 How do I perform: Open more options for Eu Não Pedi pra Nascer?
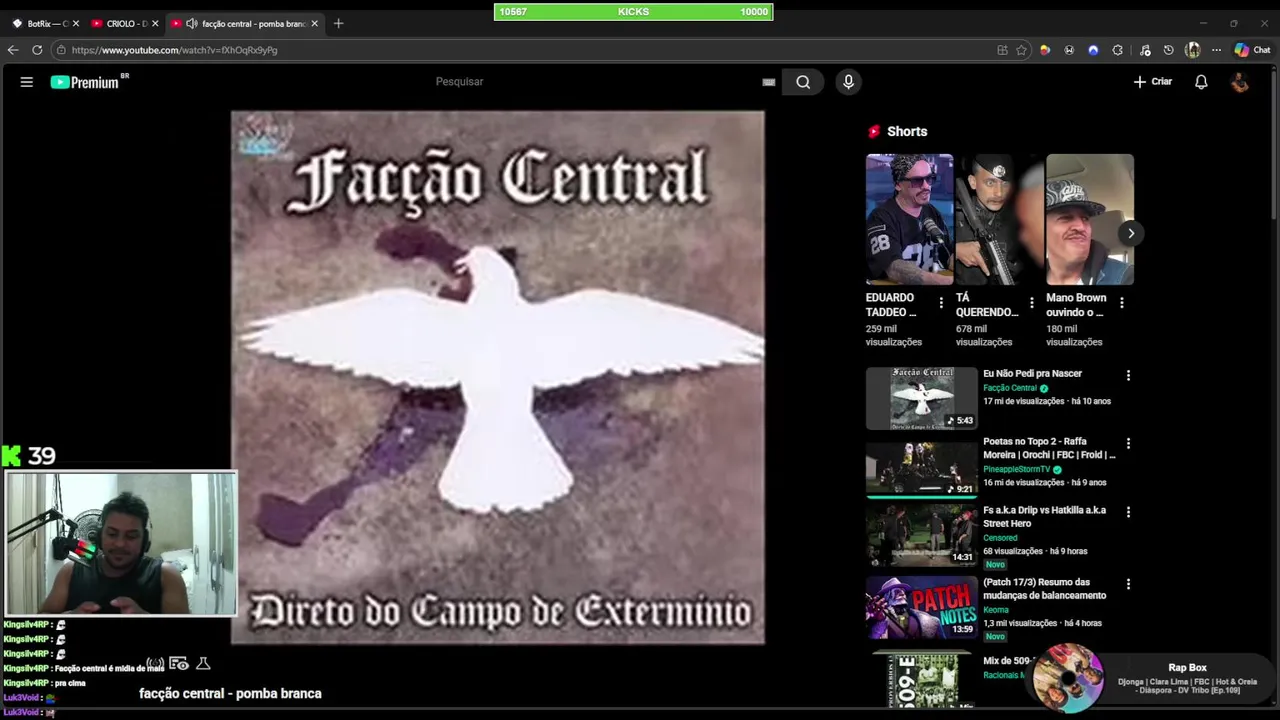click(1128, 376)
